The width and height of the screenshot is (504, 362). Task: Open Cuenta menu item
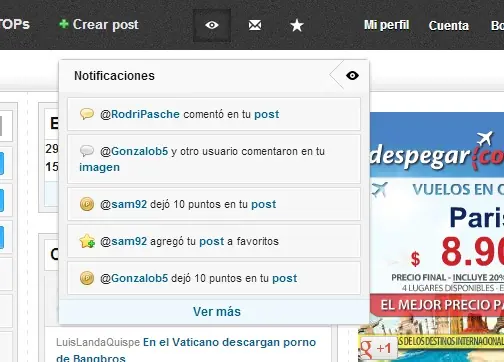449,26
